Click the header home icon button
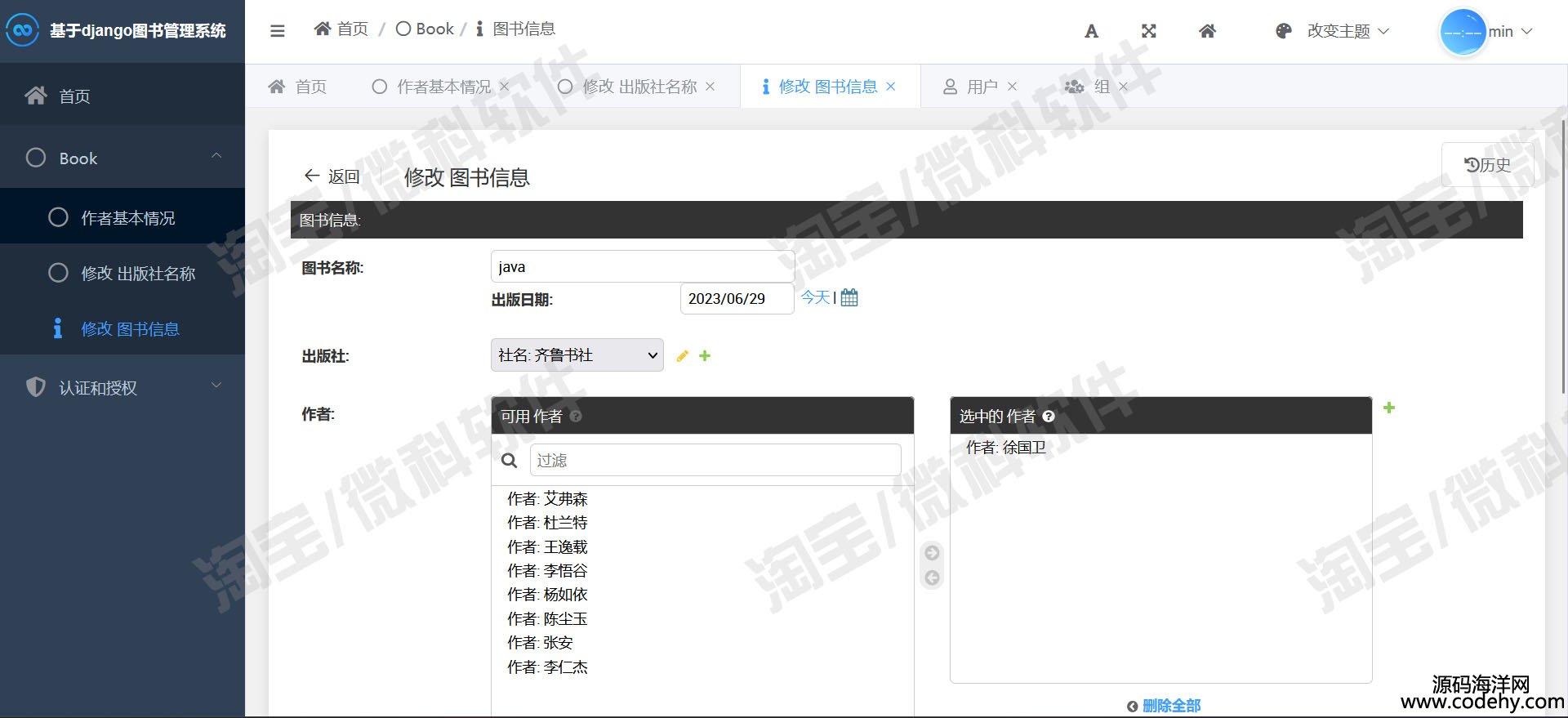Viewport: 1568px width, 718px height. [1207, 31]
